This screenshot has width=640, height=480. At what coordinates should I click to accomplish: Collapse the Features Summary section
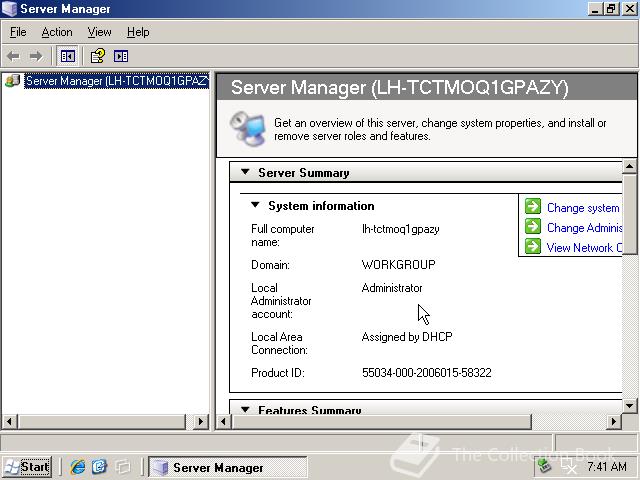245,409
